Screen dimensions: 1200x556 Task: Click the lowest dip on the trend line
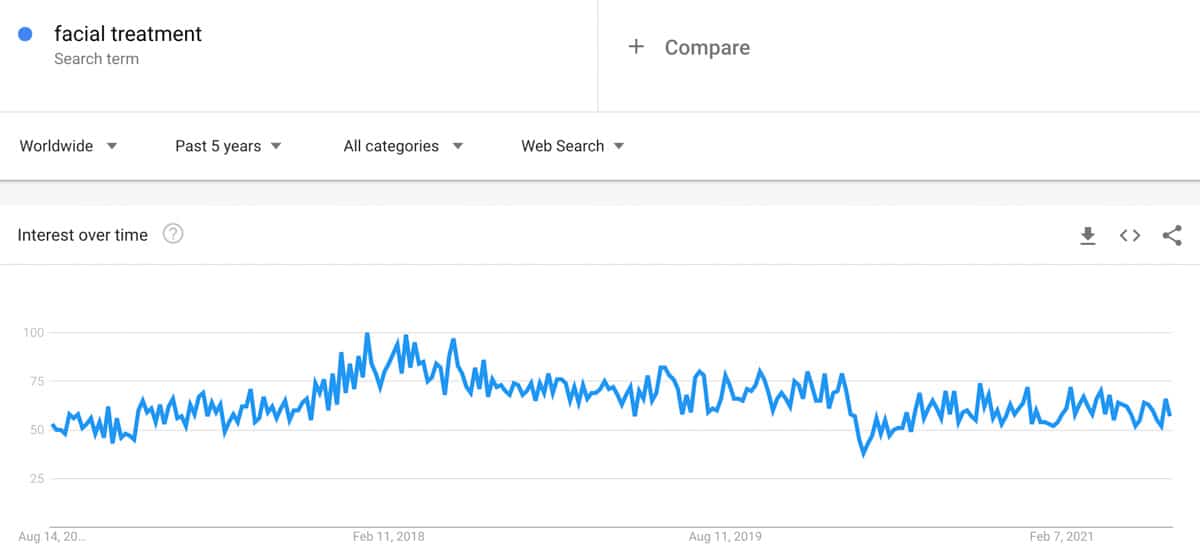coord(863,454)
